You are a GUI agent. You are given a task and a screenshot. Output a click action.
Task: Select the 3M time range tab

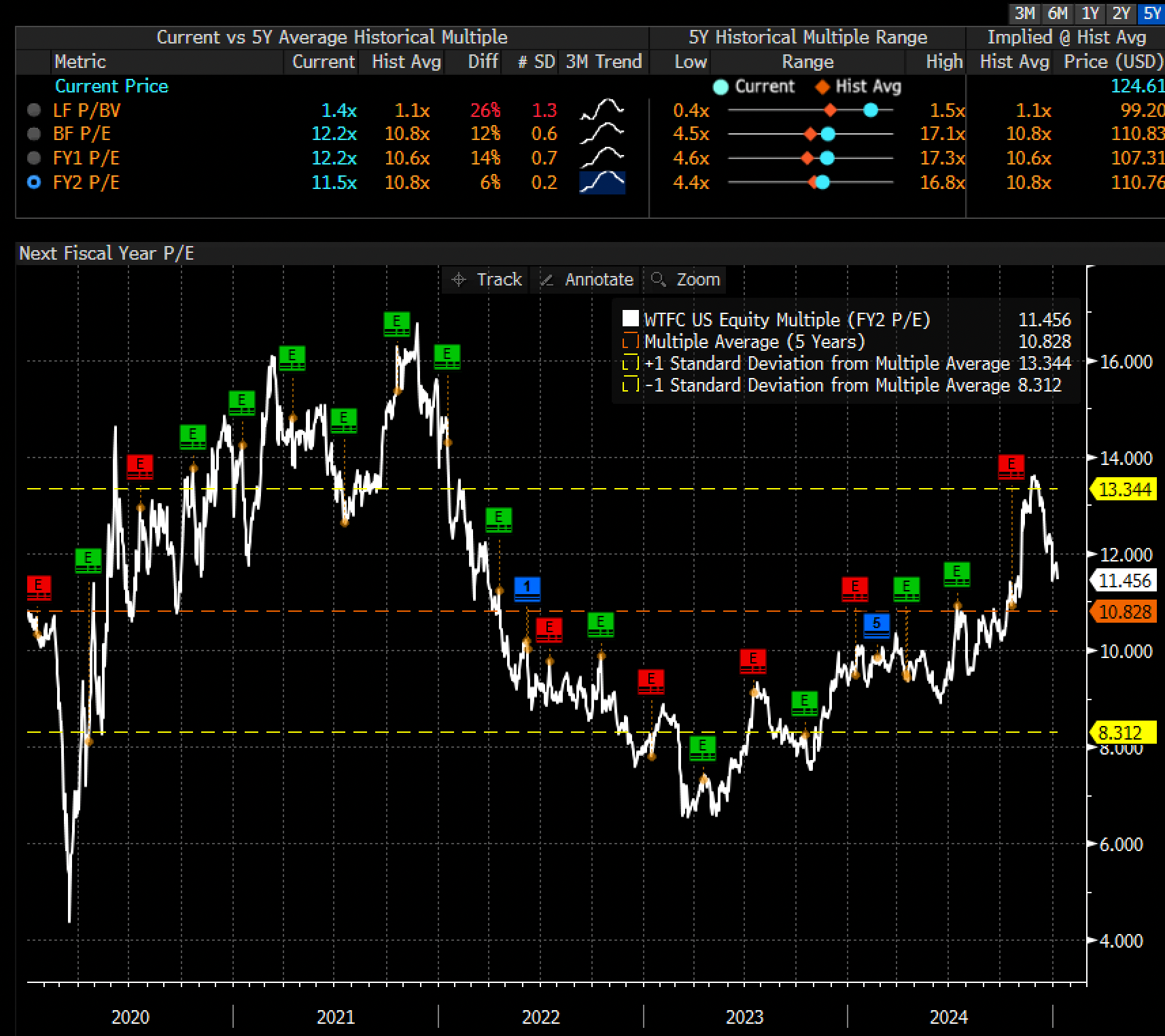pyautogui.click(x=1024, y=13)
